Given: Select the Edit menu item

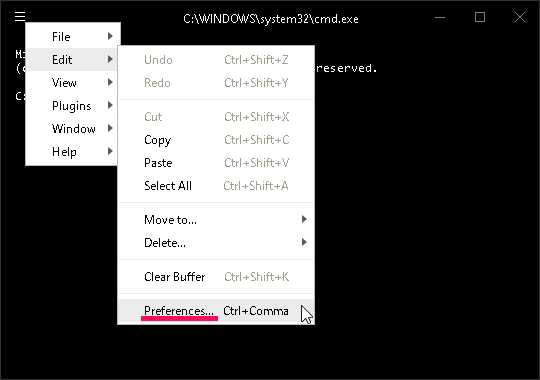Looking at the screenshot, I should coord(72,59).
